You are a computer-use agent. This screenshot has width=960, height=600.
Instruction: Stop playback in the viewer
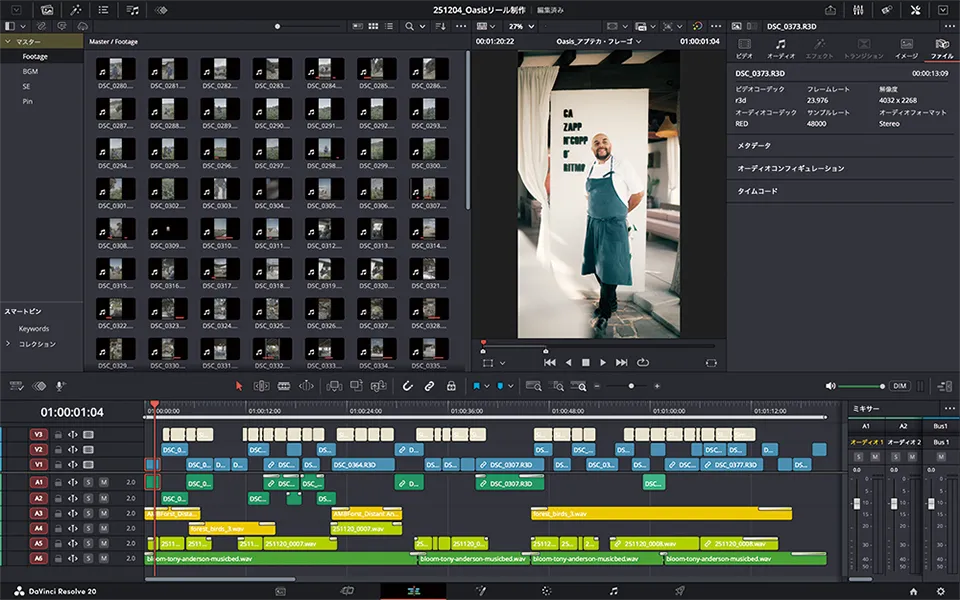586,362
